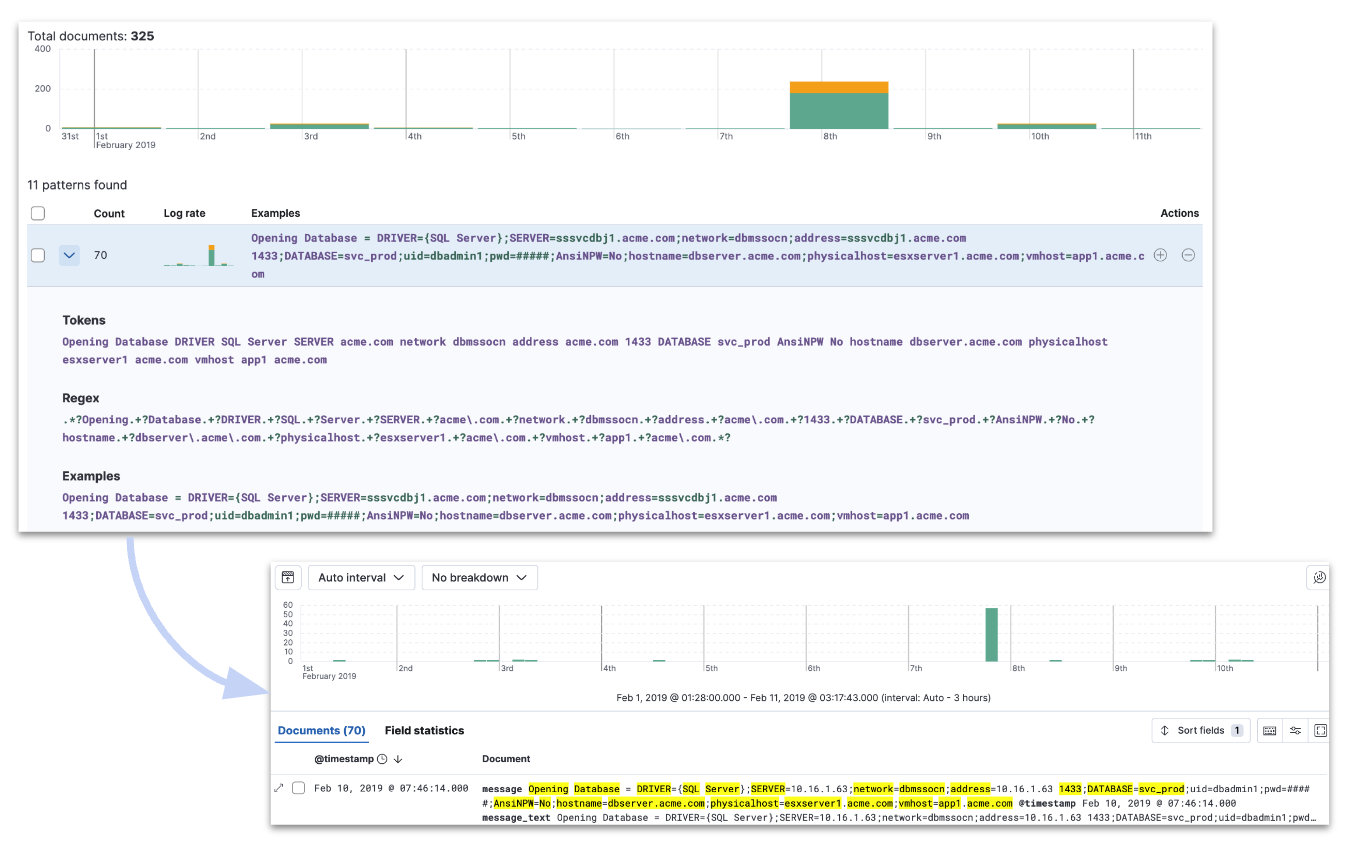Select the Feb 10 07:46:14 document checkbox

pos(298,788)
